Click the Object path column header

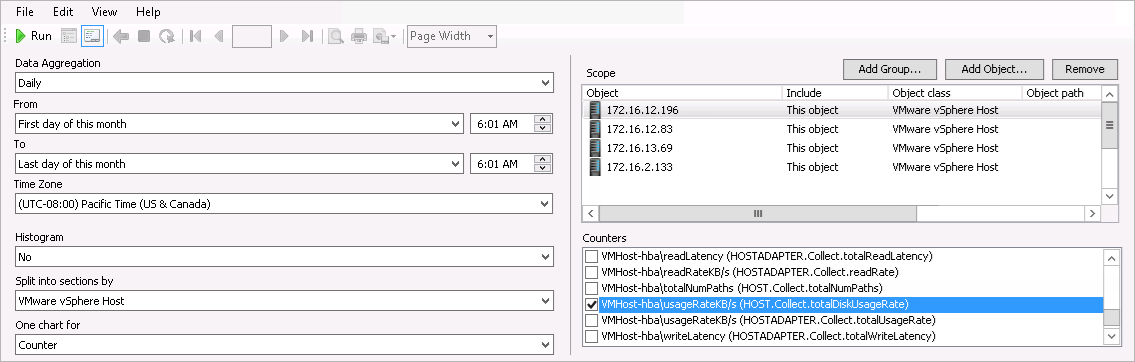click(1061, 93)
